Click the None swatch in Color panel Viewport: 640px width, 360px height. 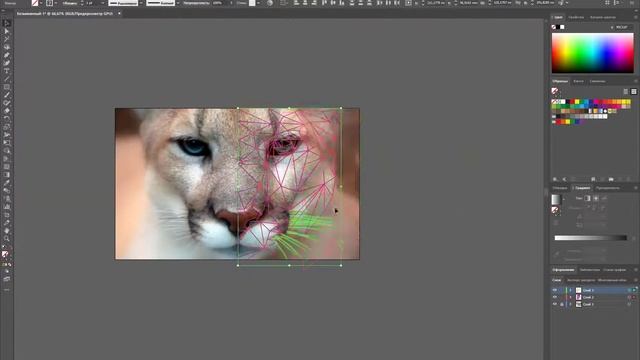(x=554, y=27)
